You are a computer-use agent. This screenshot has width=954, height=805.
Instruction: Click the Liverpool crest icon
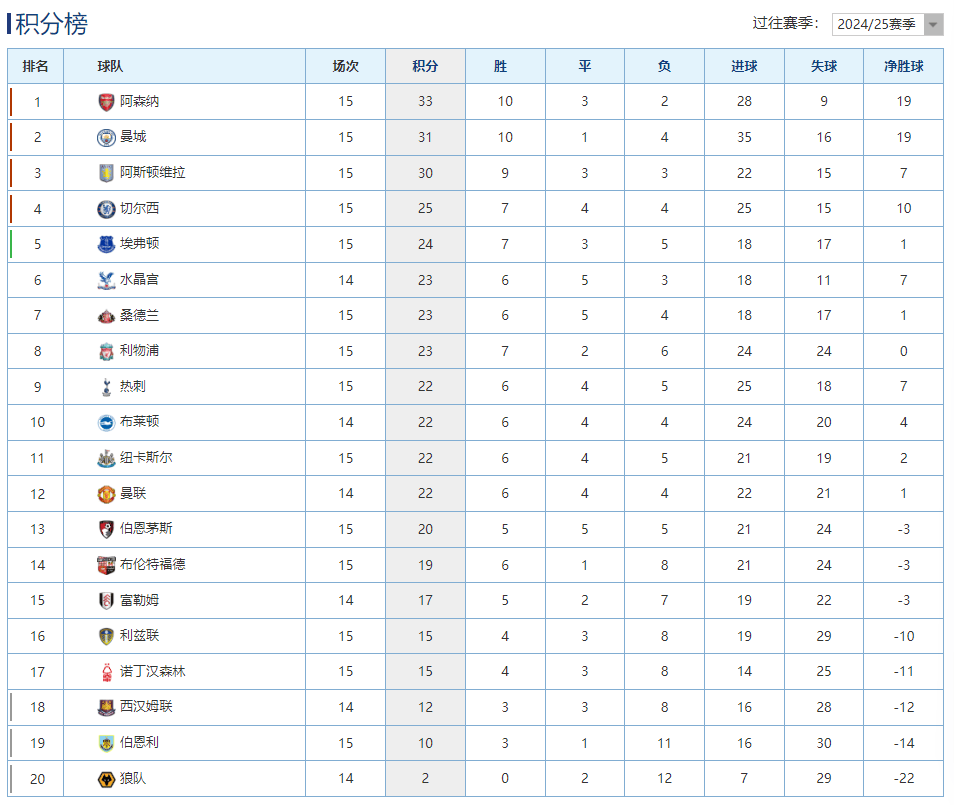click(x=106, y=351)
